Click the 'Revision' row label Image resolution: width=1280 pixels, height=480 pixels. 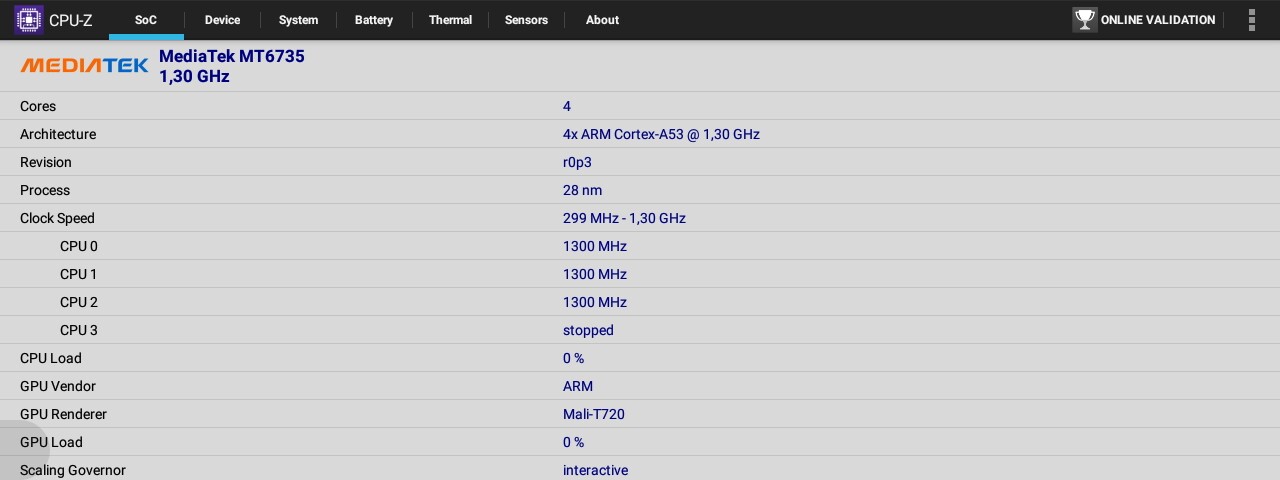point(46,162)
